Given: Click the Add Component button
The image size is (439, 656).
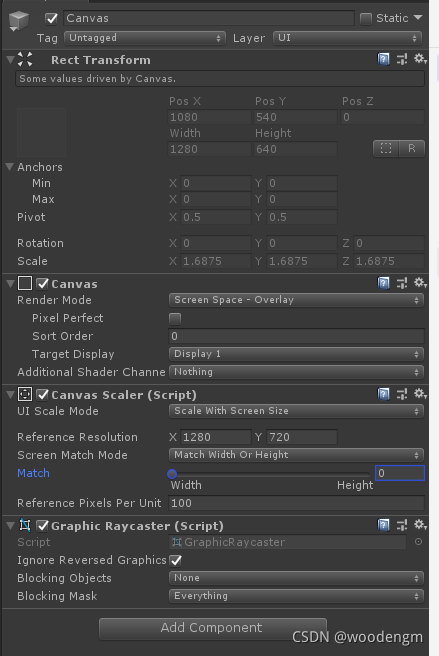Looking at the screenshot, I should 213,628.
